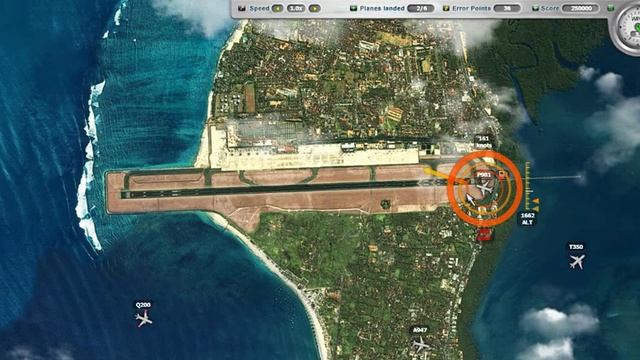Increase the game speed with right arrow
The height and width of the screenshot is (360, 640).
[x=314, y=8]
